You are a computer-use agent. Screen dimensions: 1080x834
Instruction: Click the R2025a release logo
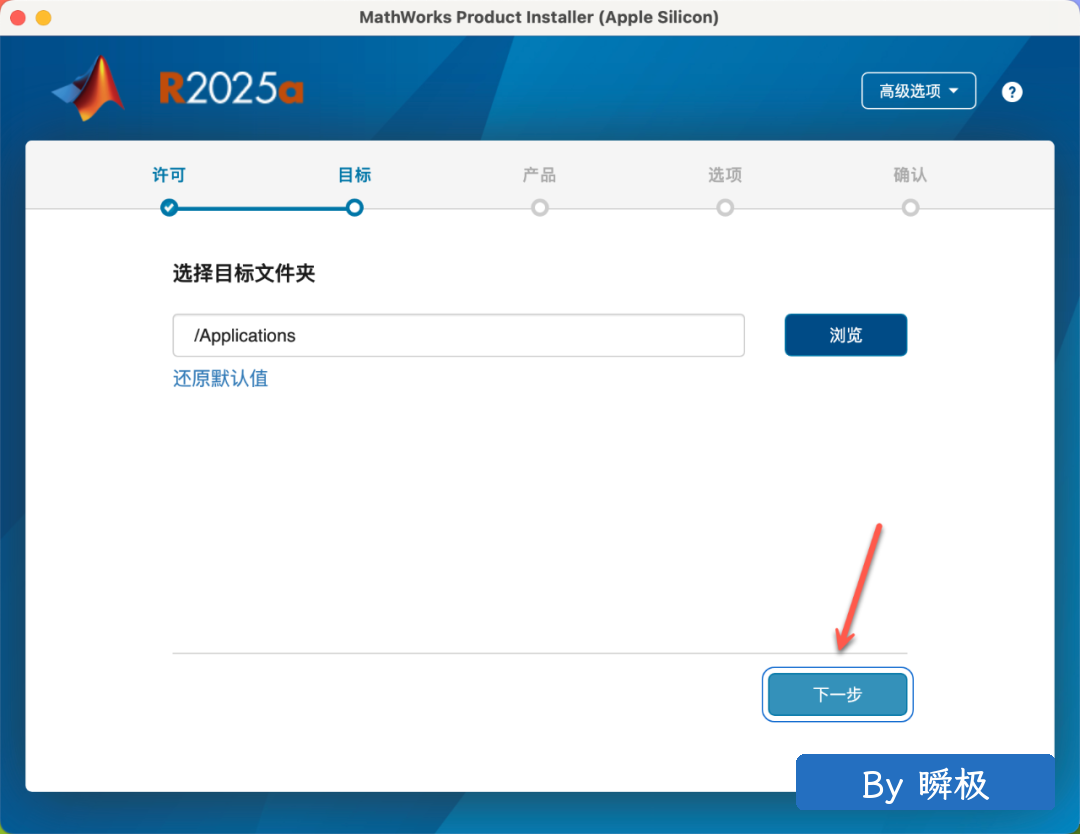click(231, 90)
